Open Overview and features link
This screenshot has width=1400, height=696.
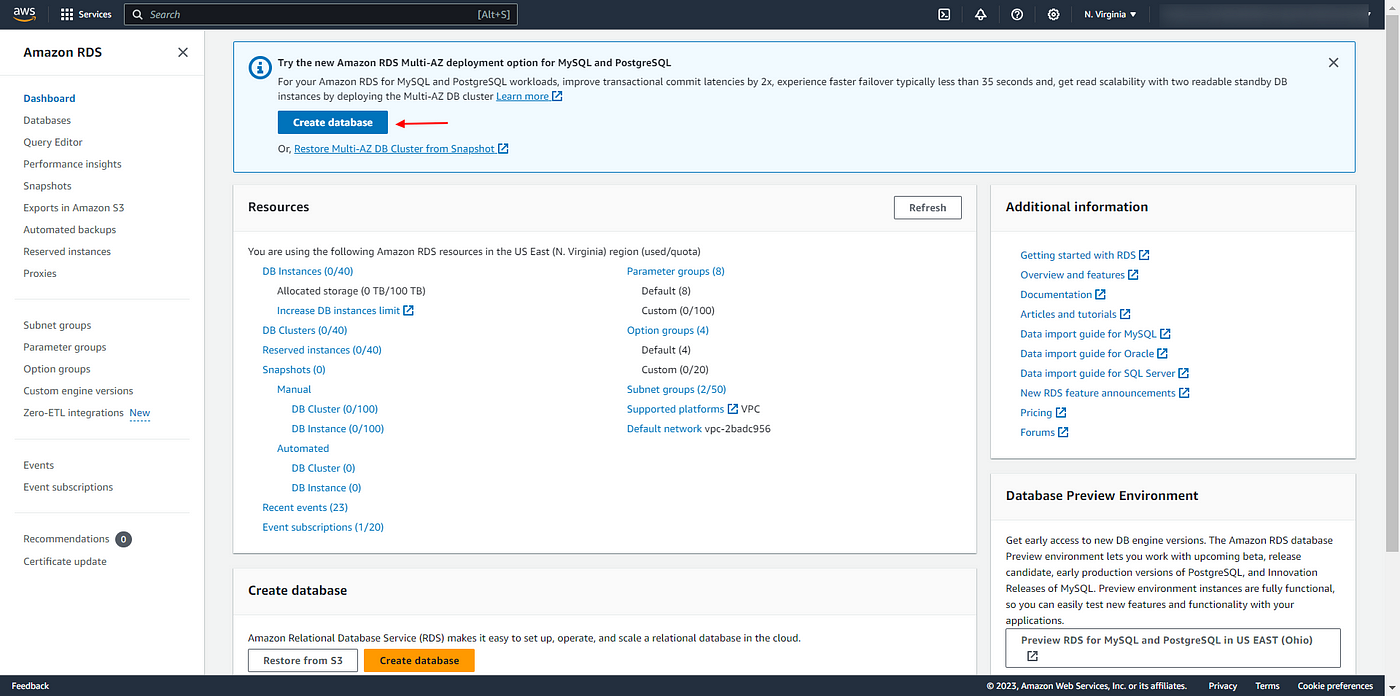coord(1079,275)
